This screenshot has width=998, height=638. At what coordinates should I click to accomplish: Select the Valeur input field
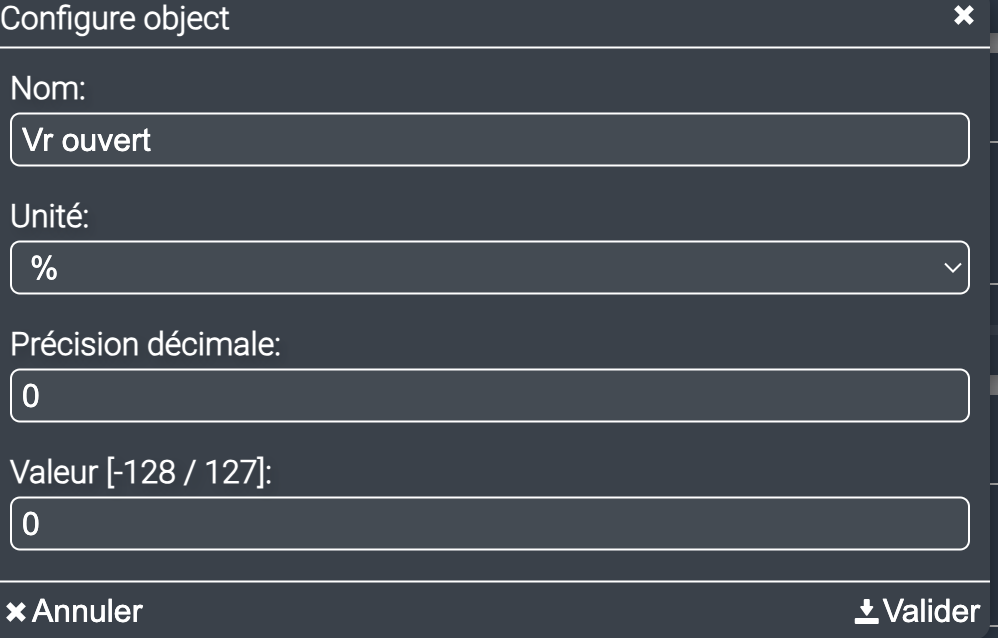coord(489,524)
